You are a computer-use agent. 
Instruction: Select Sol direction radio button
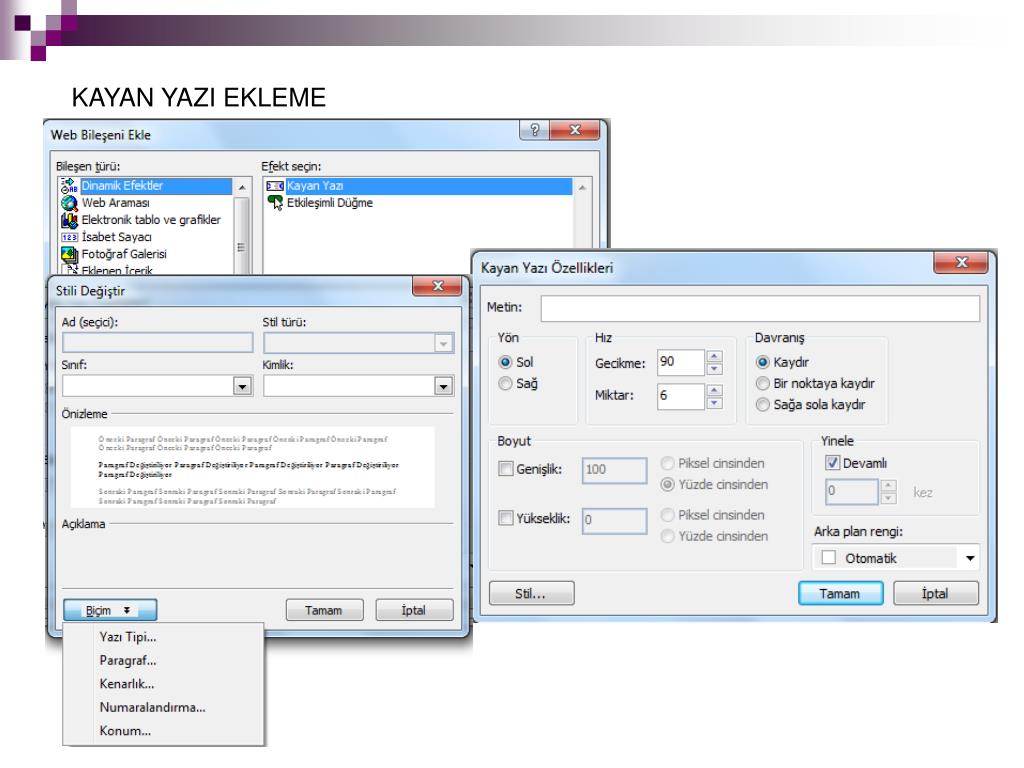pyautogui.click(x=505, y=362)
